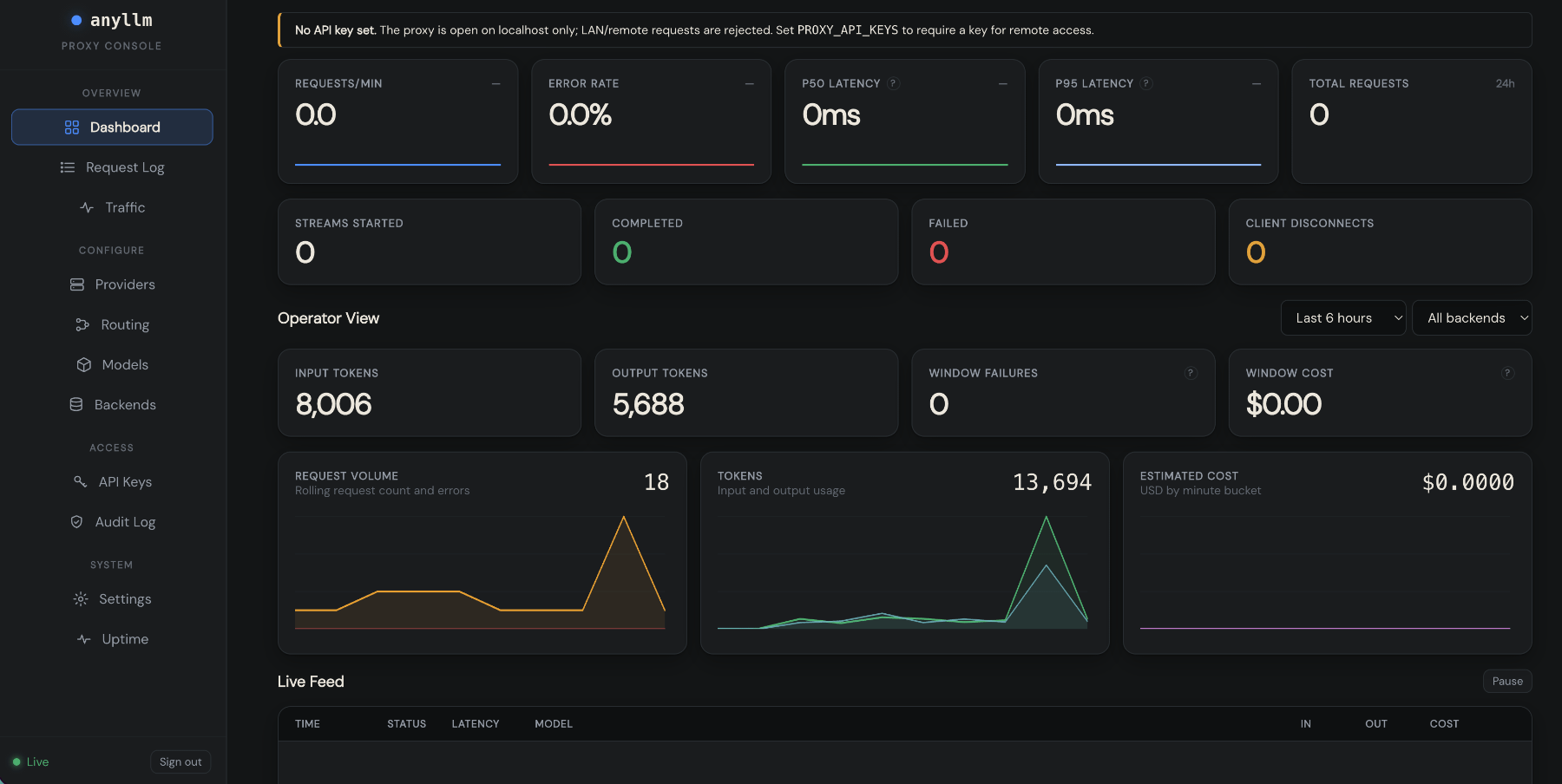Click the Models cube icon
Viewport: 1562px width, 784px height.
tap(84, 365)
